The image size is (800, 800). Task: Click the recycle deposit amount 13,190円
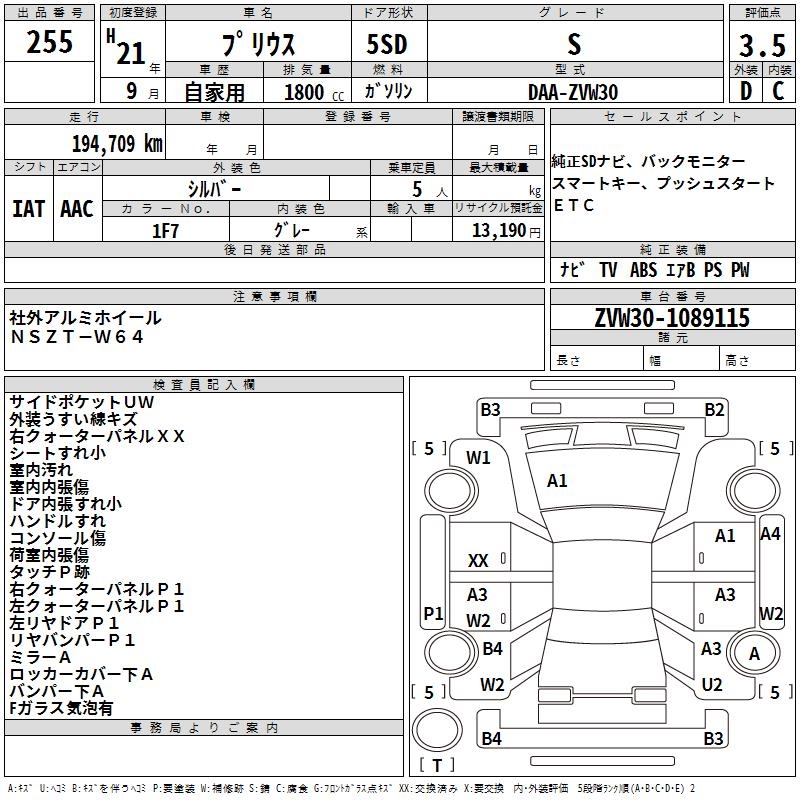pyautogui.click(x=498, y=230)
